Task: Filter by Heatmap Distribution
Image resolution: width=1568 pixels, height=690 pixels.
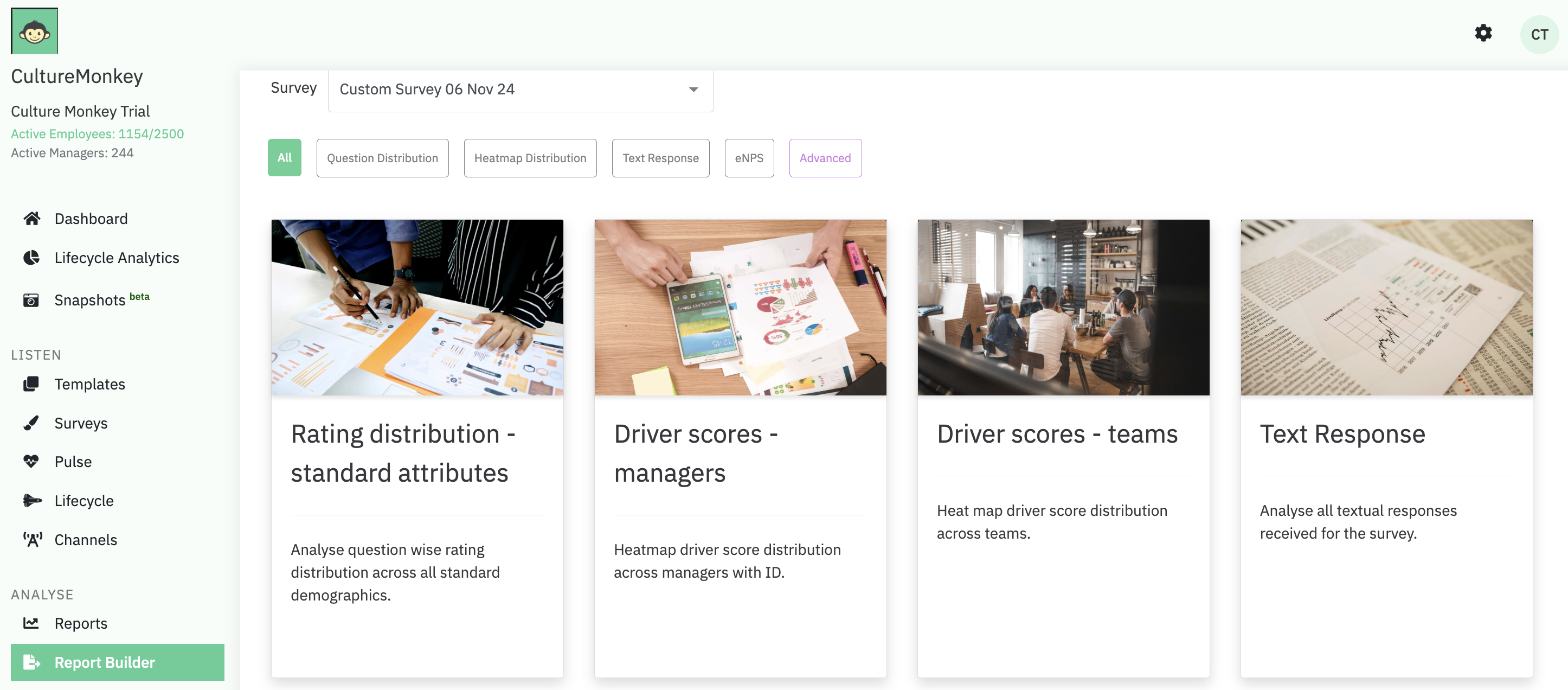Action: click(x=530, y=158)
